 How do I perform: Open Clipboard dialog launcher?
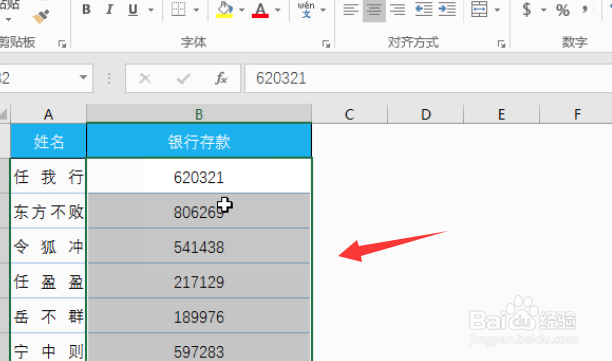(62, 44)
